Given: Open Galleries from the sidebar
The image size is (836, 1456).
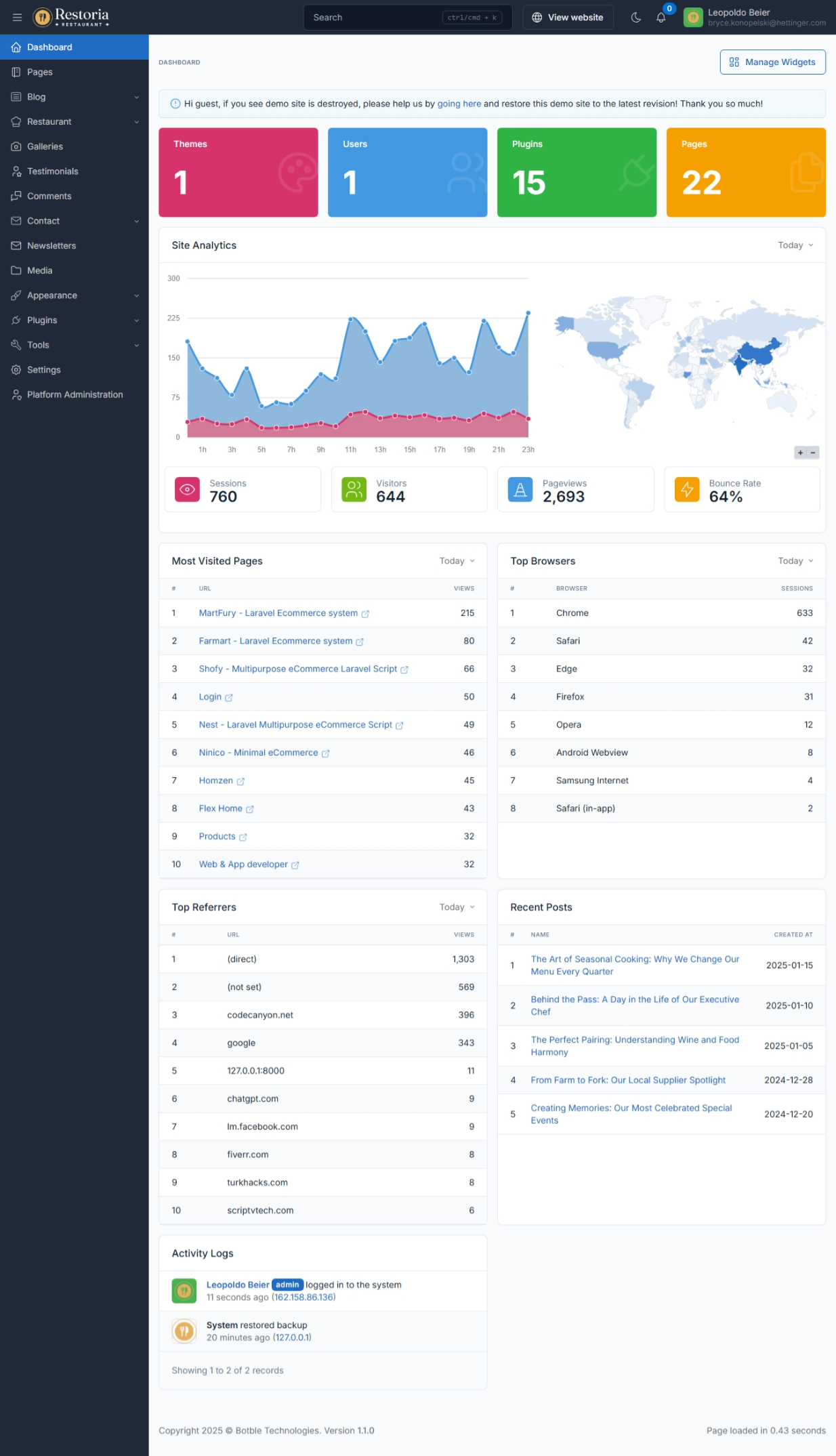Looking at the screenshot, I should pos(45,146).
